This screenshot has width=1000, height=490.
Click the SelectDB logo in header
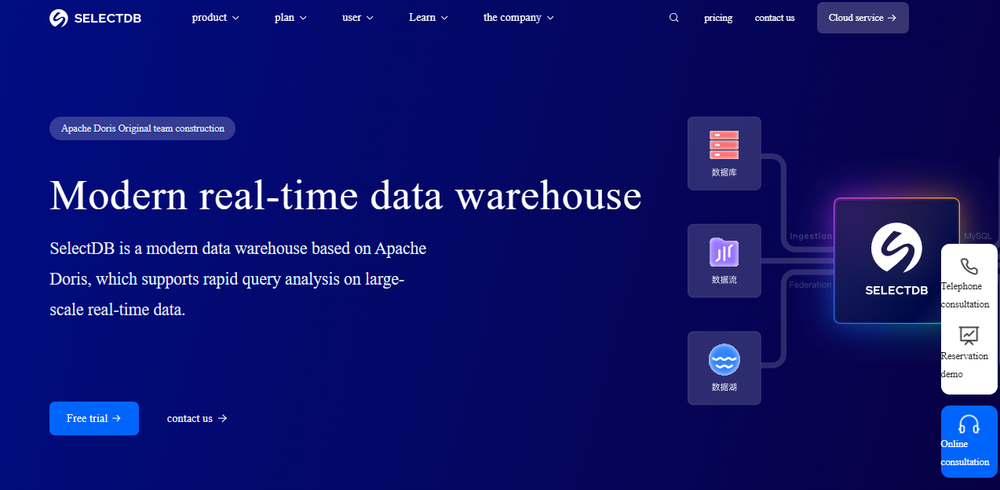(x=95, y=18)
